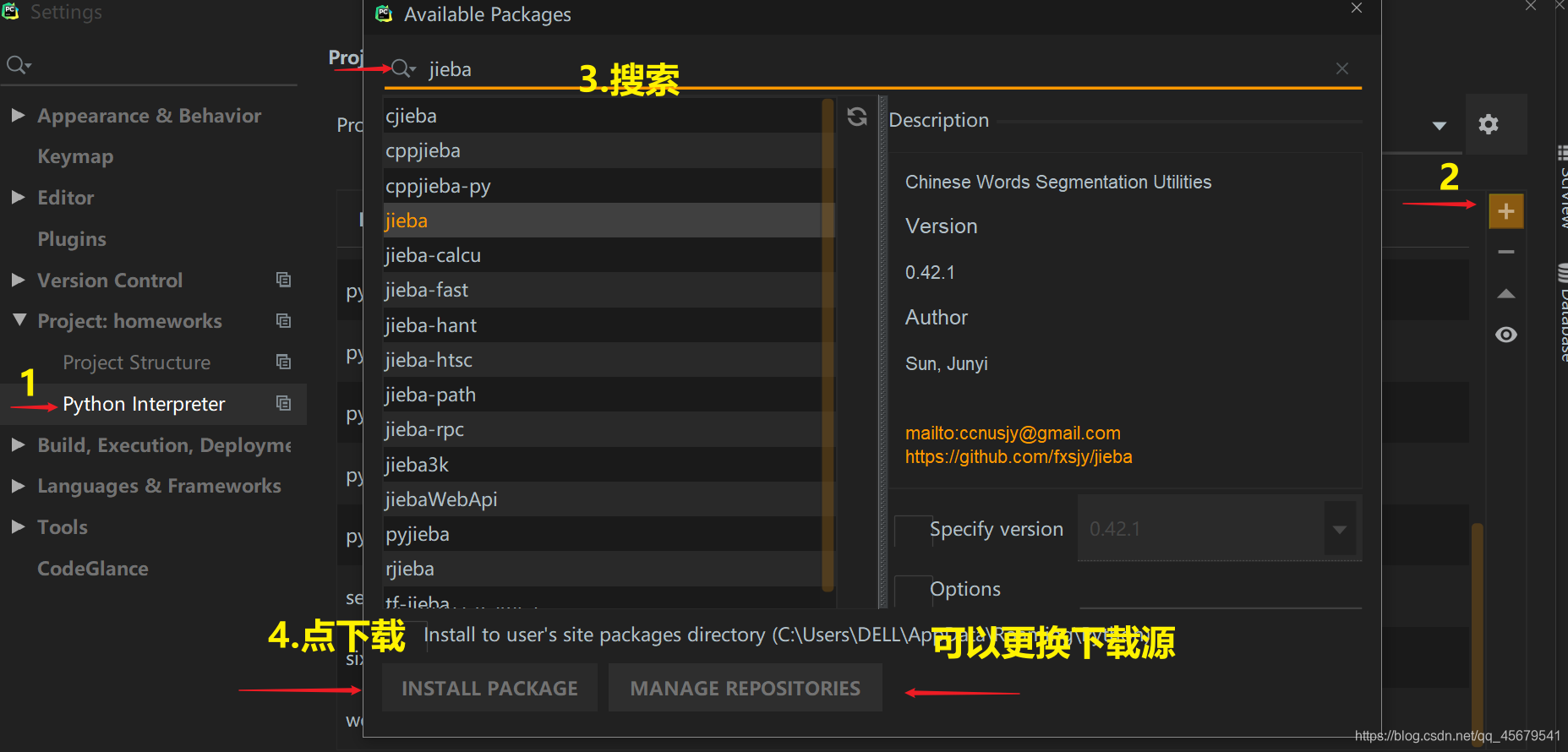Select cppjieba-py package
This screenshot has width=1568, height=752.
click(x=604, y=186)
